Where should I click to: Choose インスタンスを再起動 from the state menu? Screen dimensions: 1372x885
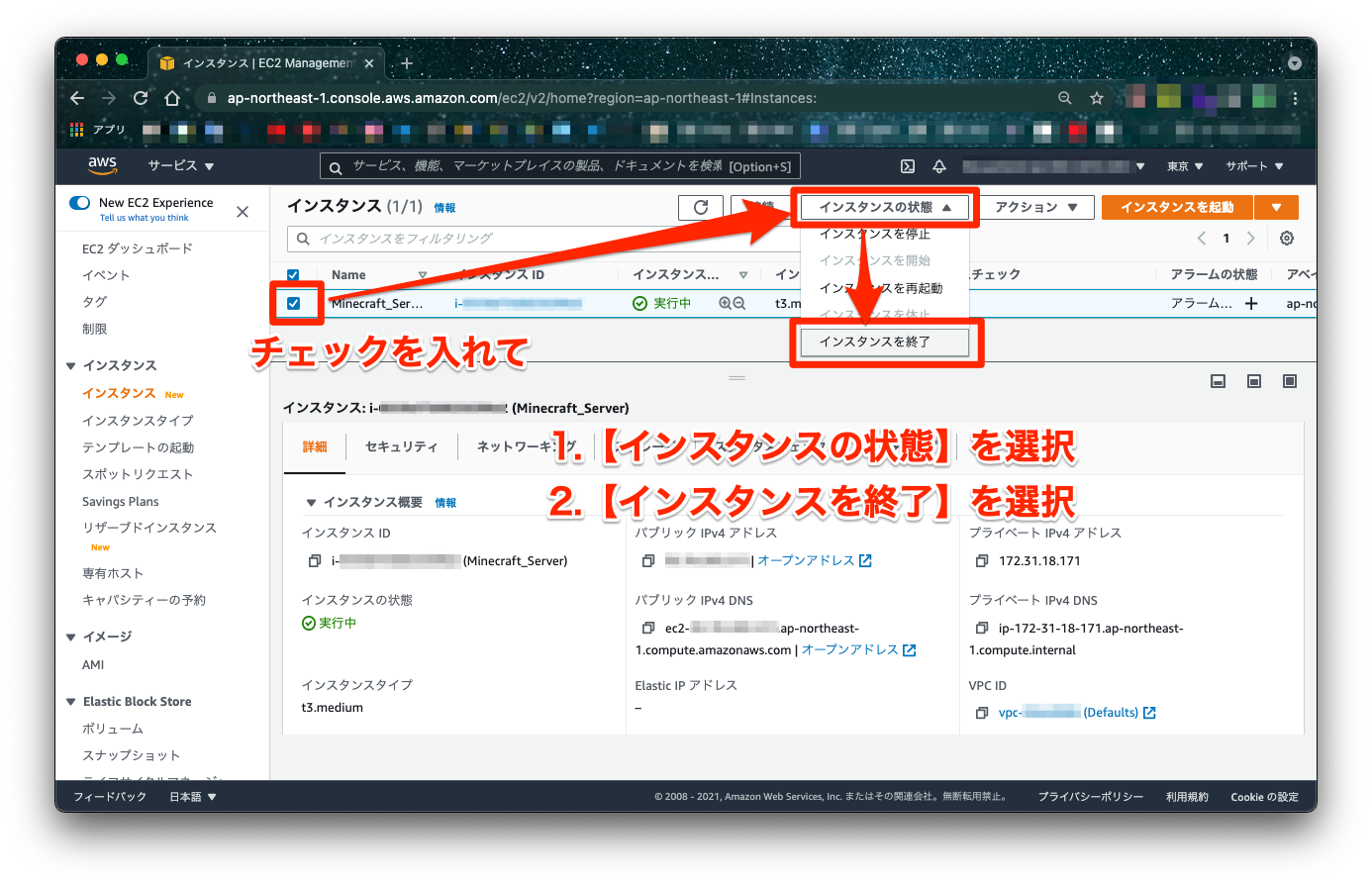pos(881,288)
